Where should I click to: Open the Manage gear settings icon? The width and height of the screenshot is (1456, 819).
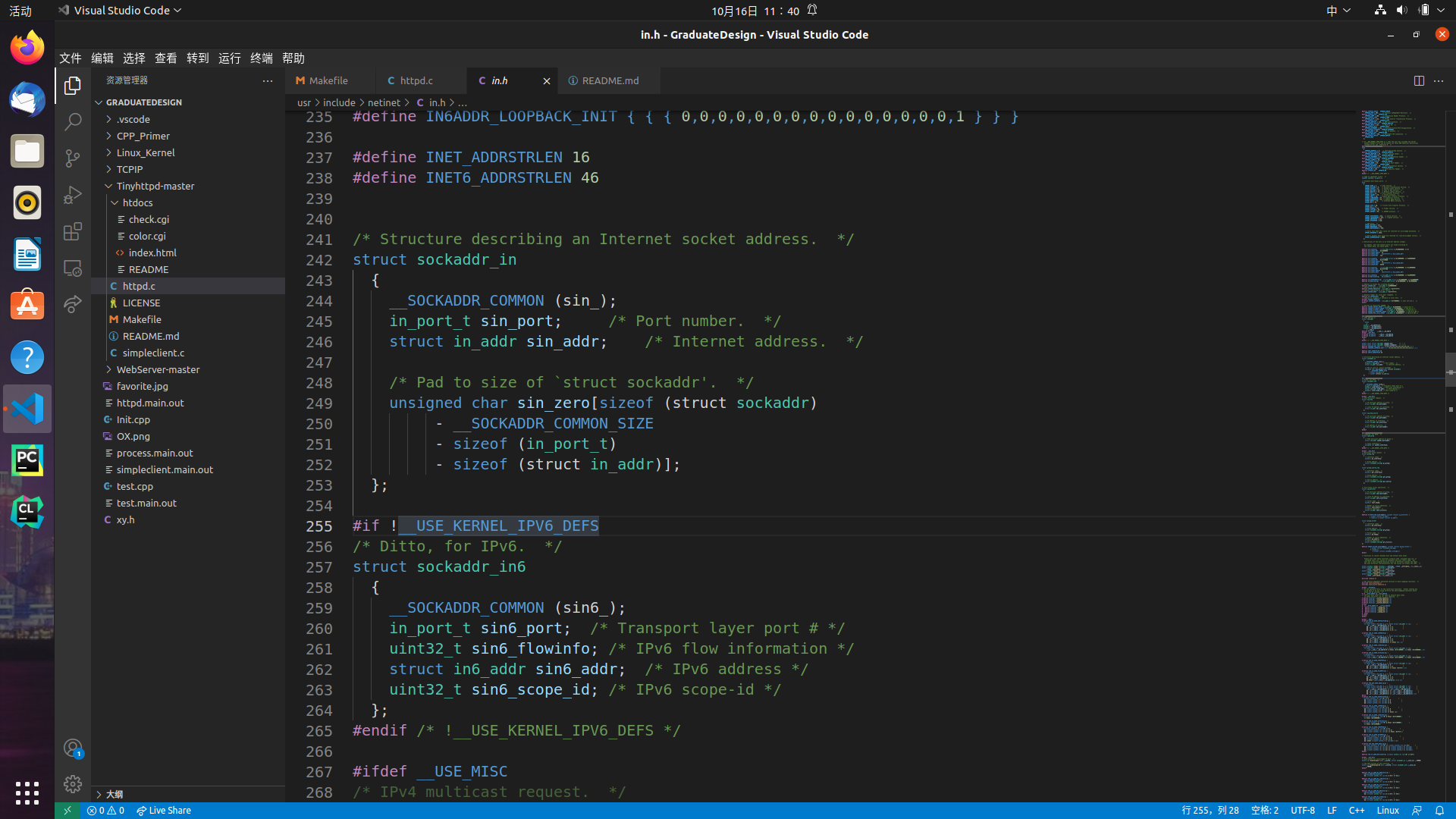73,783
